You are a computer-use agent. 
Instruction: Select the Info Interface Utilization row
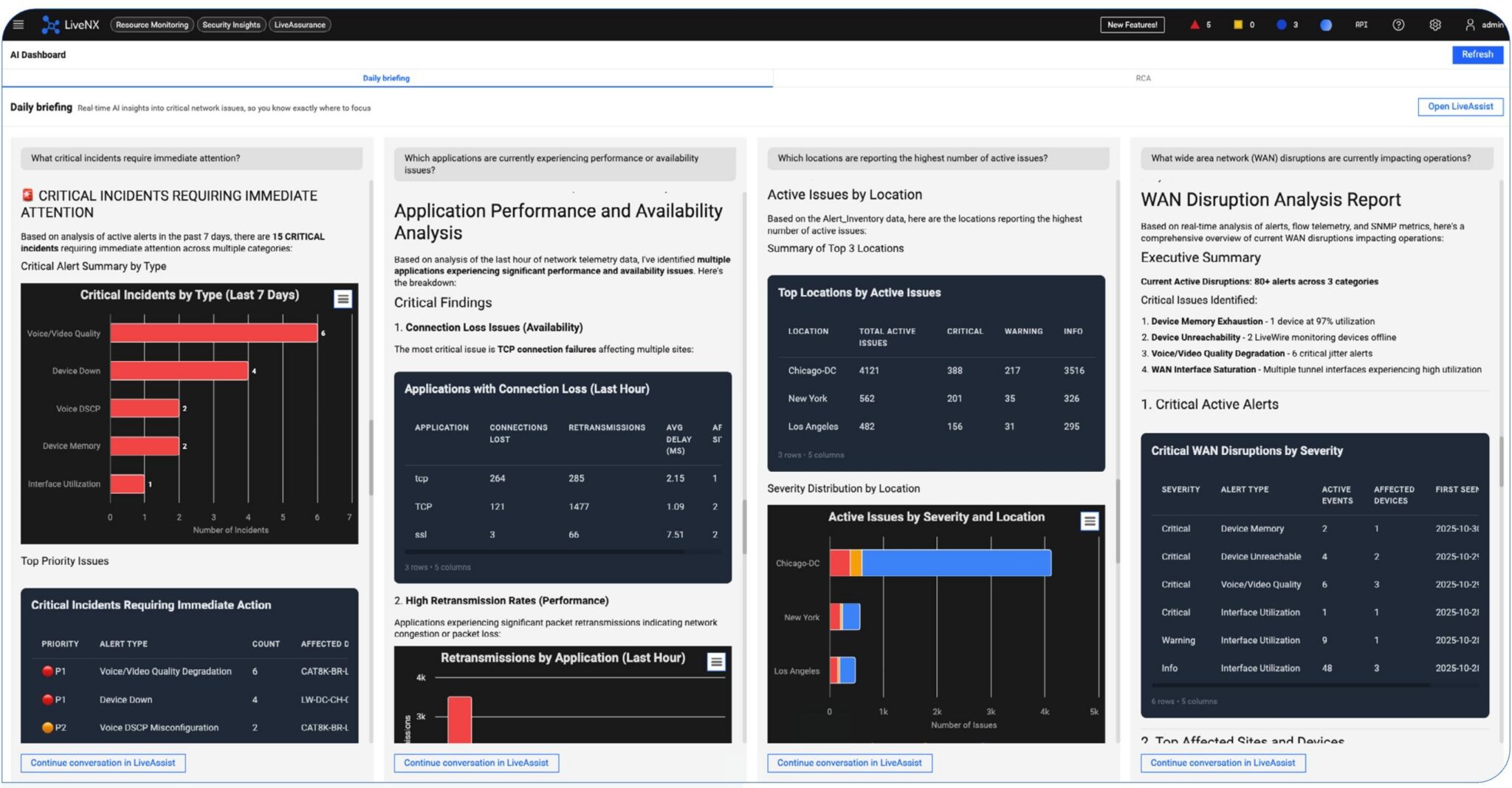[x=1315, y=668]
